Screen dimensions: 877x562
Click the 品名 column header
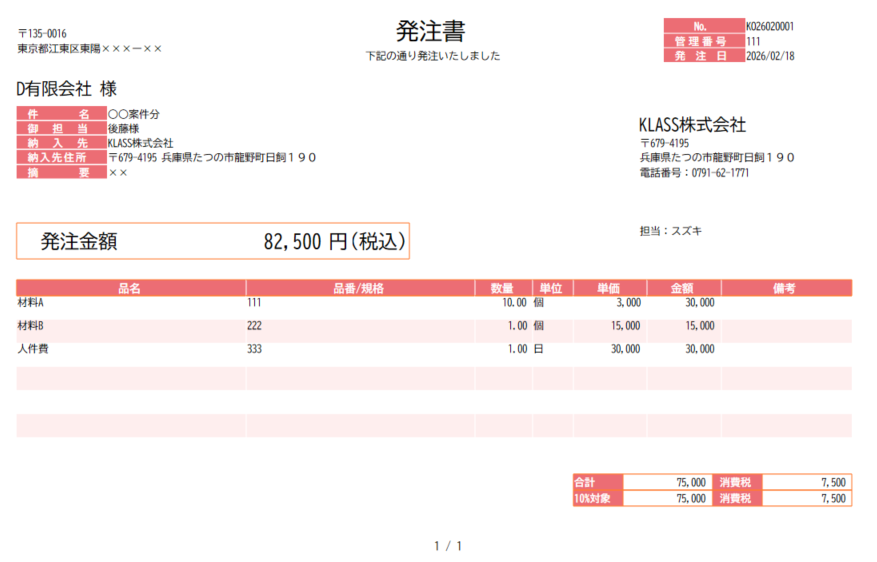point(130,288)
